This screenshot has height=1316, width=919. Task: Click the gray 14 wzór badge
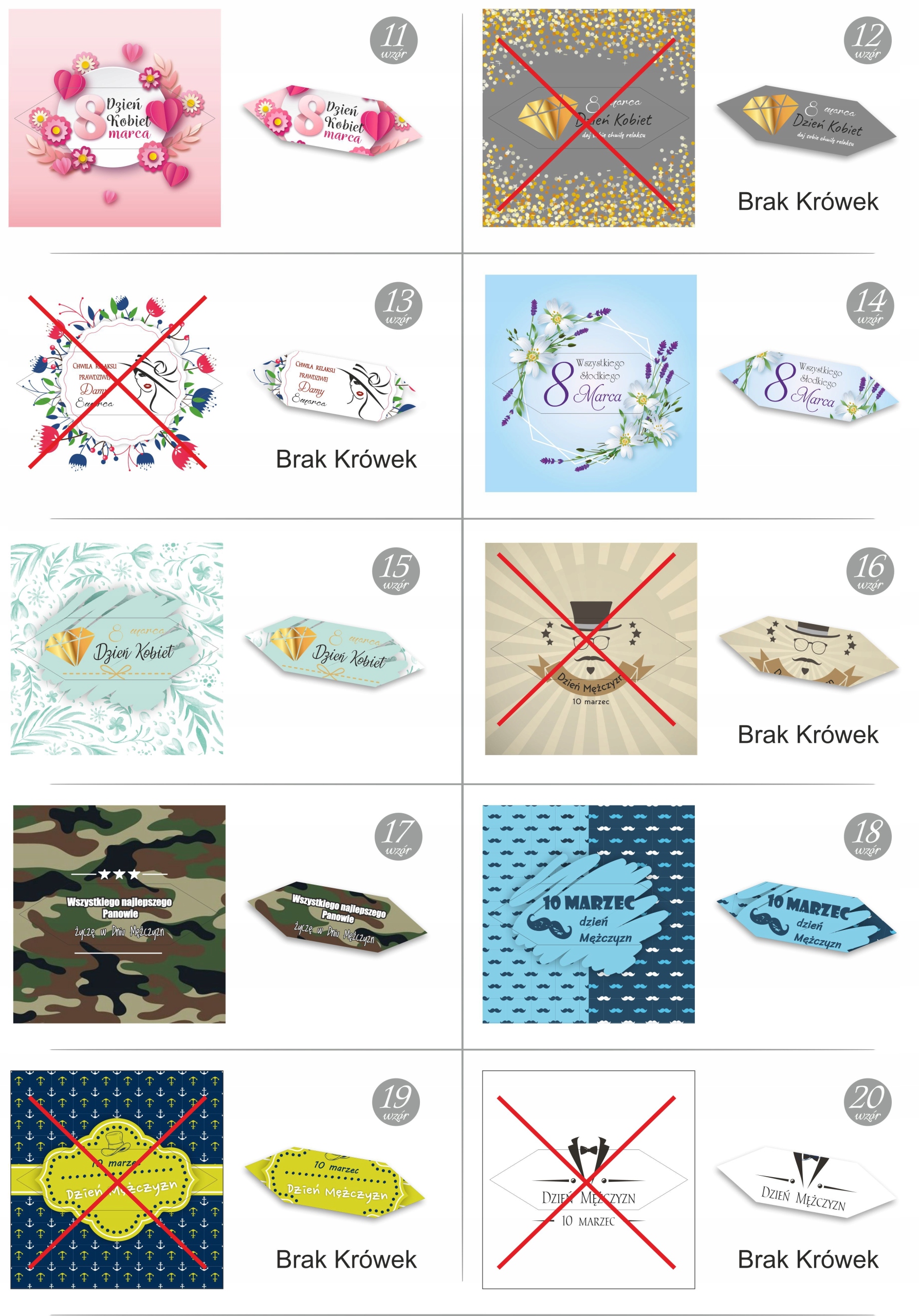coord(870,305)
